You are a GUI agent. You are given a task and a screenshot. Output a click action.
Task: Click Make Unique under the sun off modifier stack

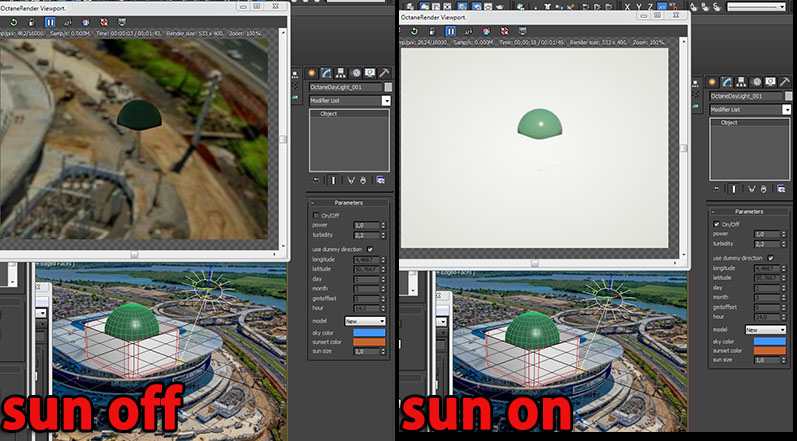(x=351, y=180)
